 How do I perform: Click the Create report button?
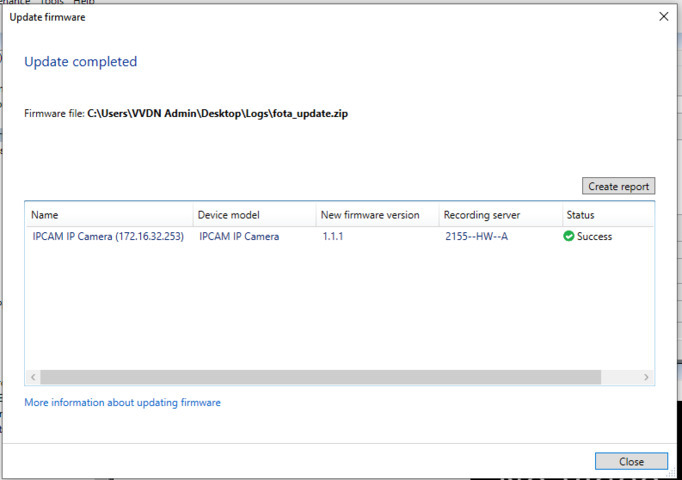coord(618,186)
